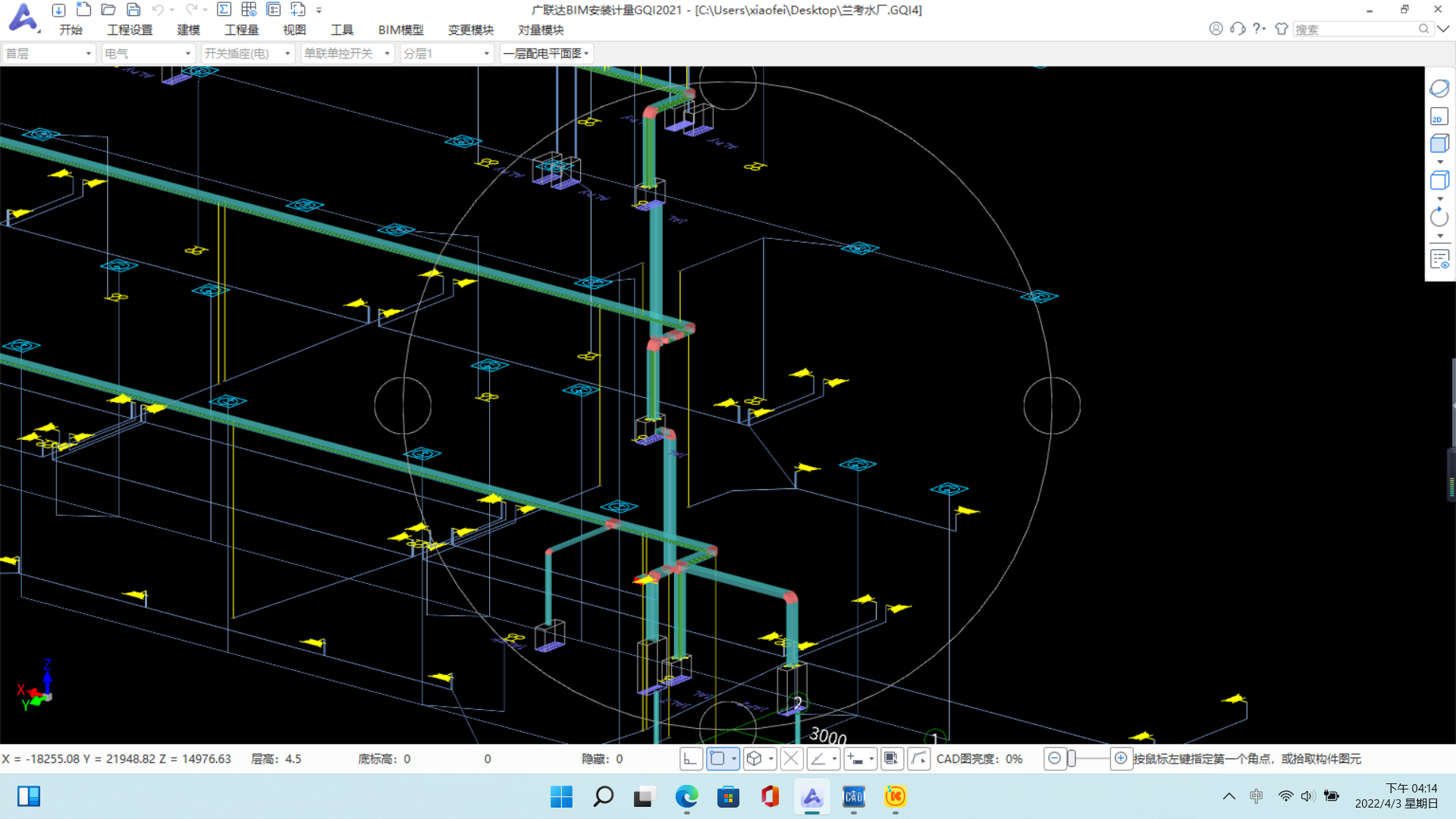Click the headset customer support icon
Screen dimensions: 1456x819
click(x=1238, y=29)
